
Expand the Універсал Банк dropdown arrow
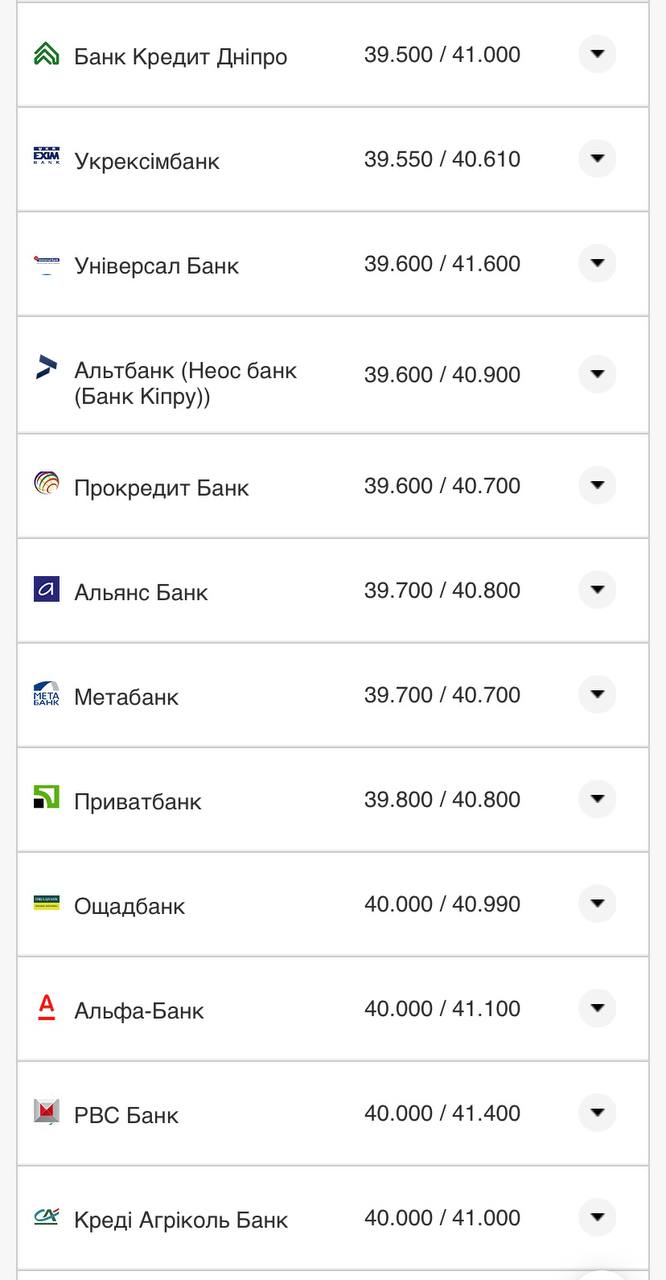(x=597, y=263)
